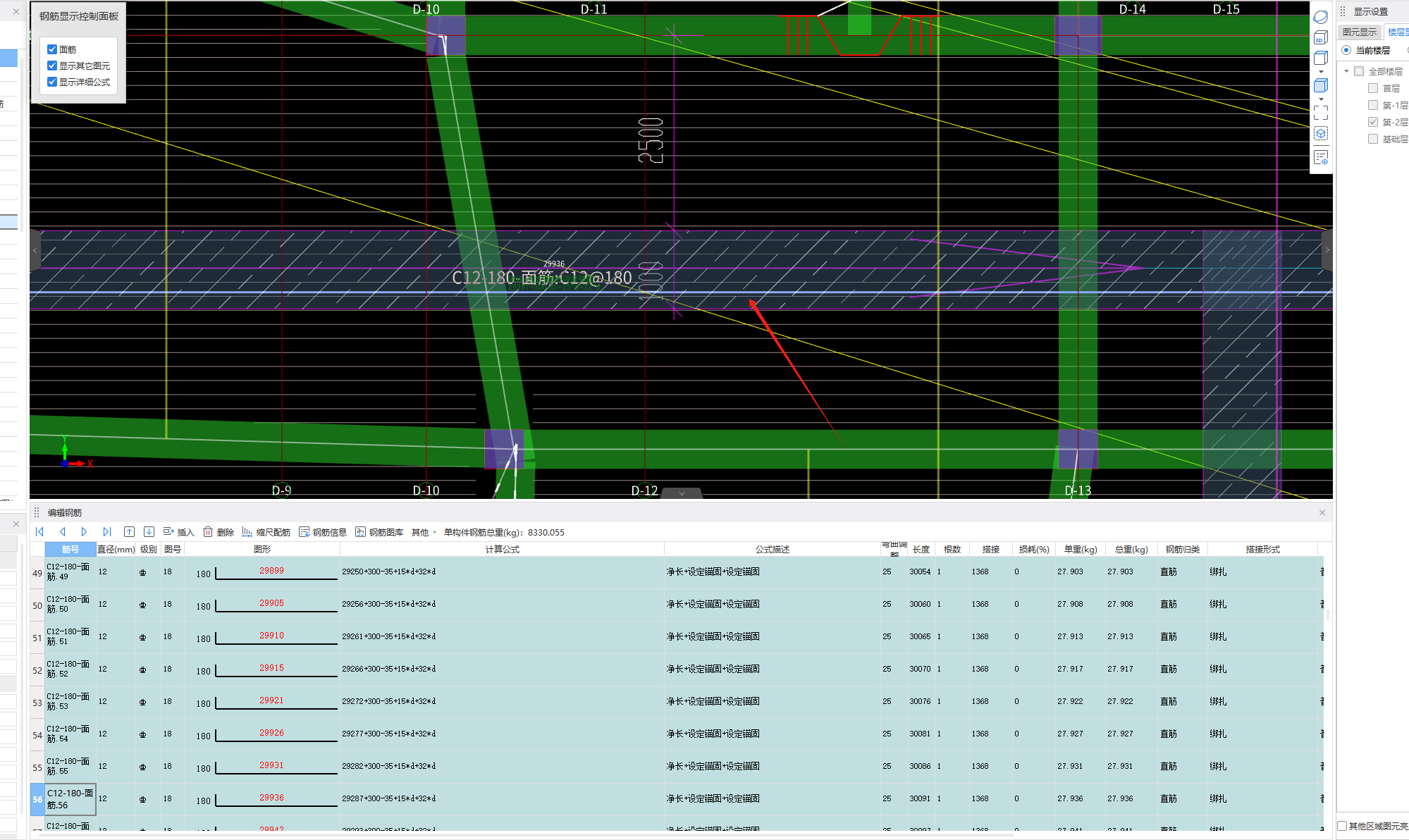Check the 首层 floor checkbox
Viewport: 1409px width, 840px height.
point(1373,88)
